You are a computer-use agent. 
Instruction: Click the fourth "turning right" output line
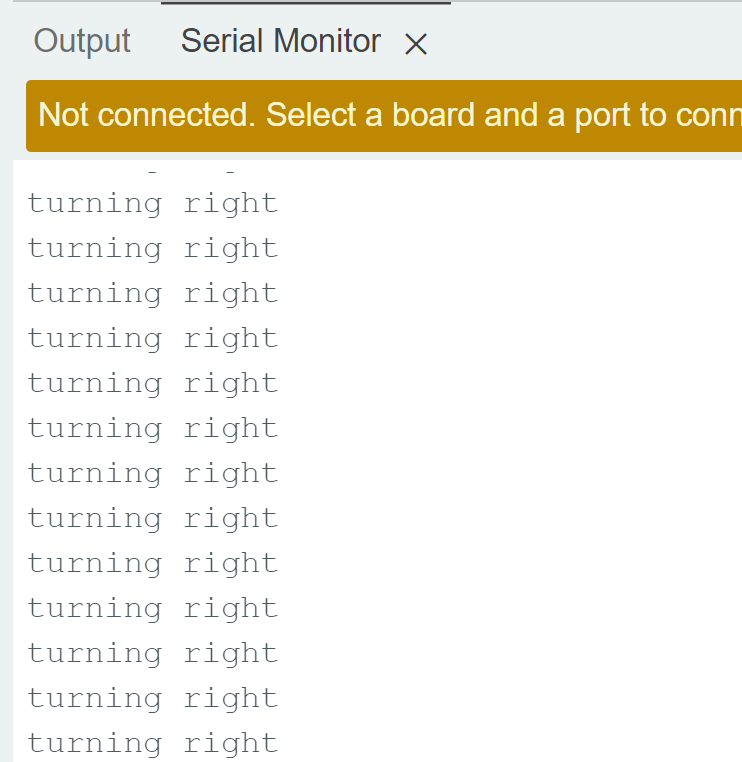[x=152, y=339]
